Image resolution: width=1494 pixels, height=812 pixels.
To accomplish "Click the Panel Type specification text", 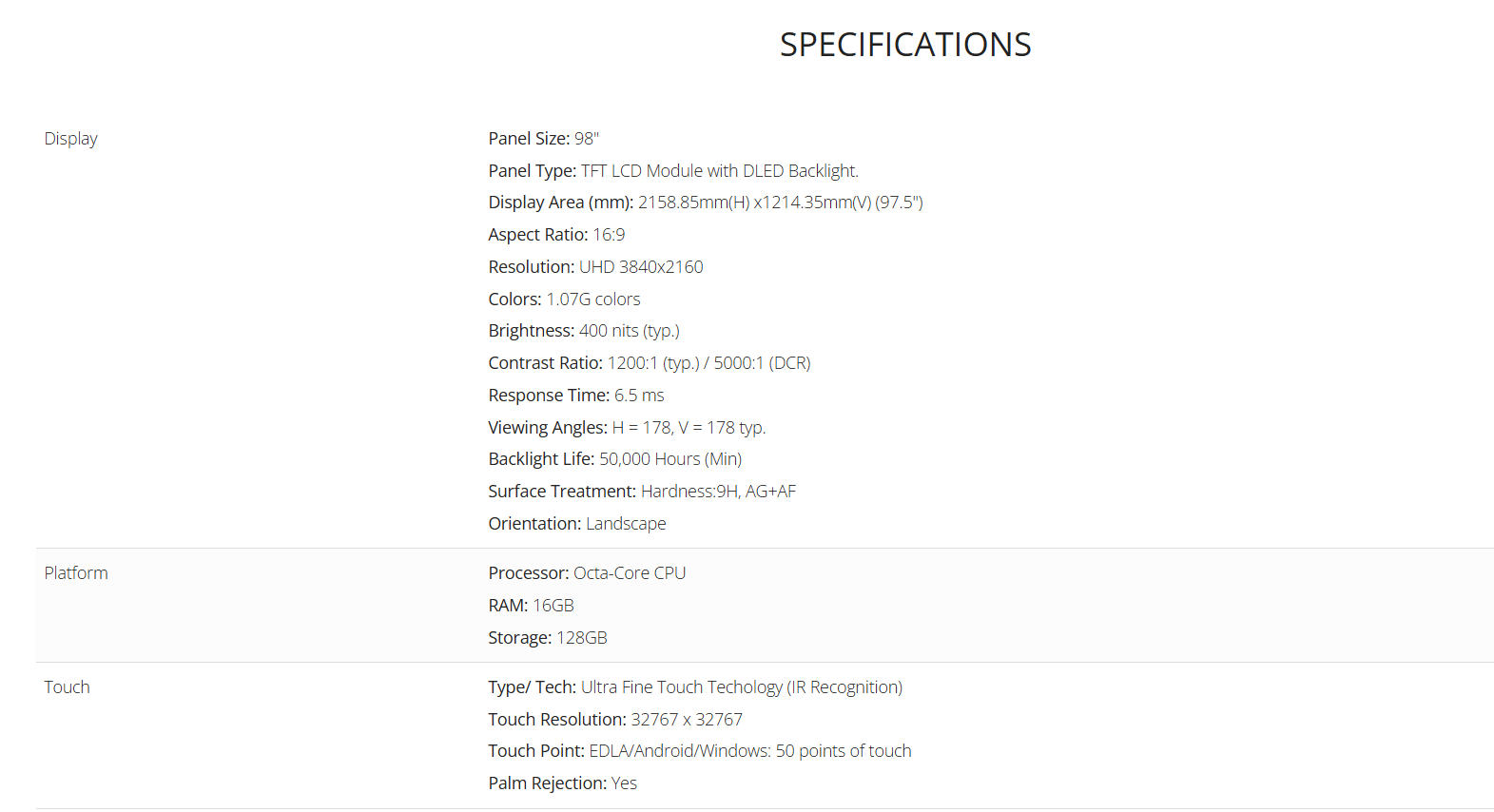I will point(672,171).
